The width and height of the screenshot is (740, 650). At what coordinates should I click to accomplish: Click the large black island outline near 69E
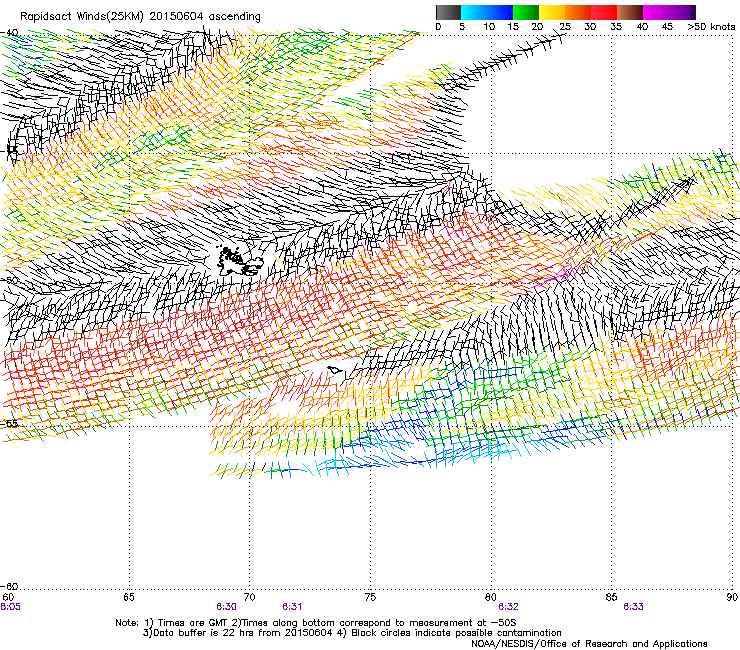click(x=239, y=261)
